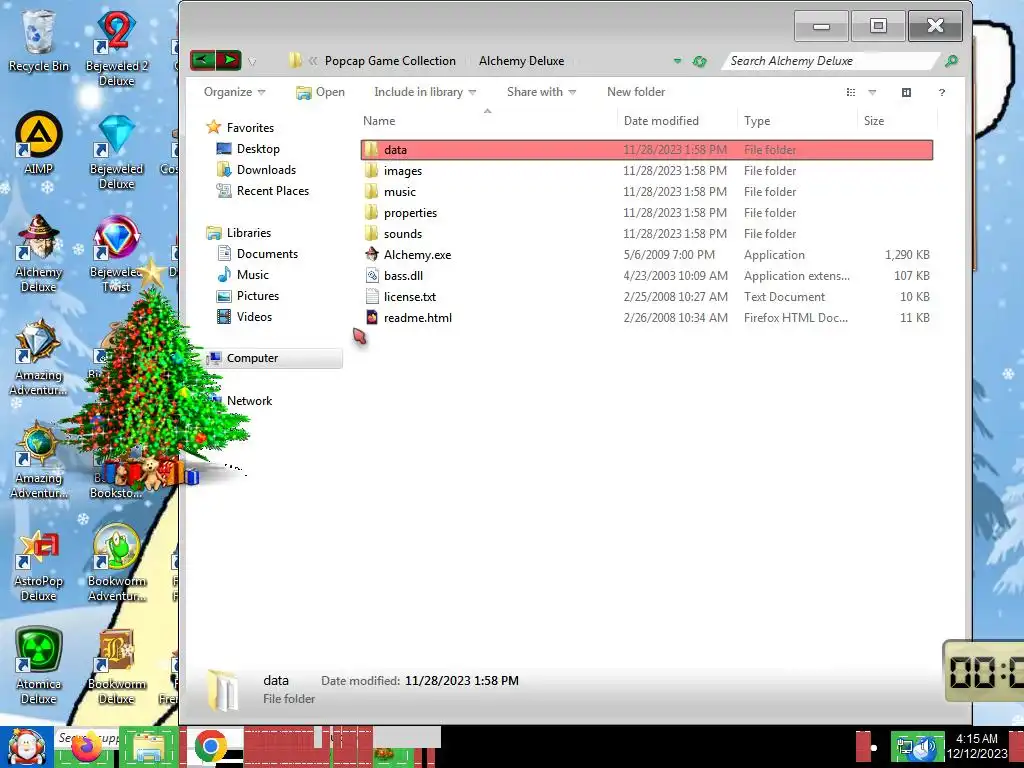1024x768 pixels.
Task: Open the Videos library
Action: (x=244, y=317)
